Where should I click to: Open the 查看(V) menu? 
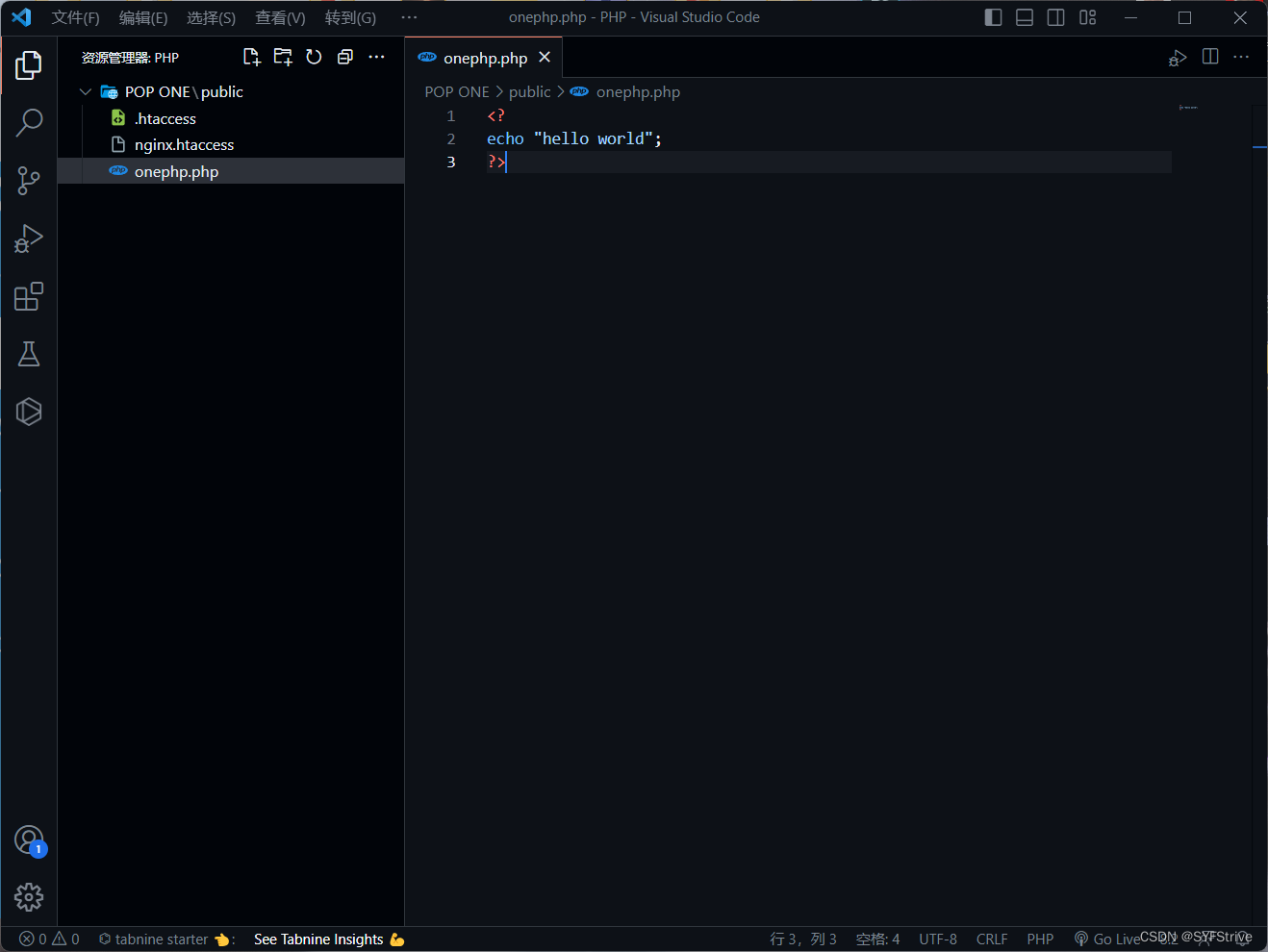pyautogui.click(x=280, y=18)
